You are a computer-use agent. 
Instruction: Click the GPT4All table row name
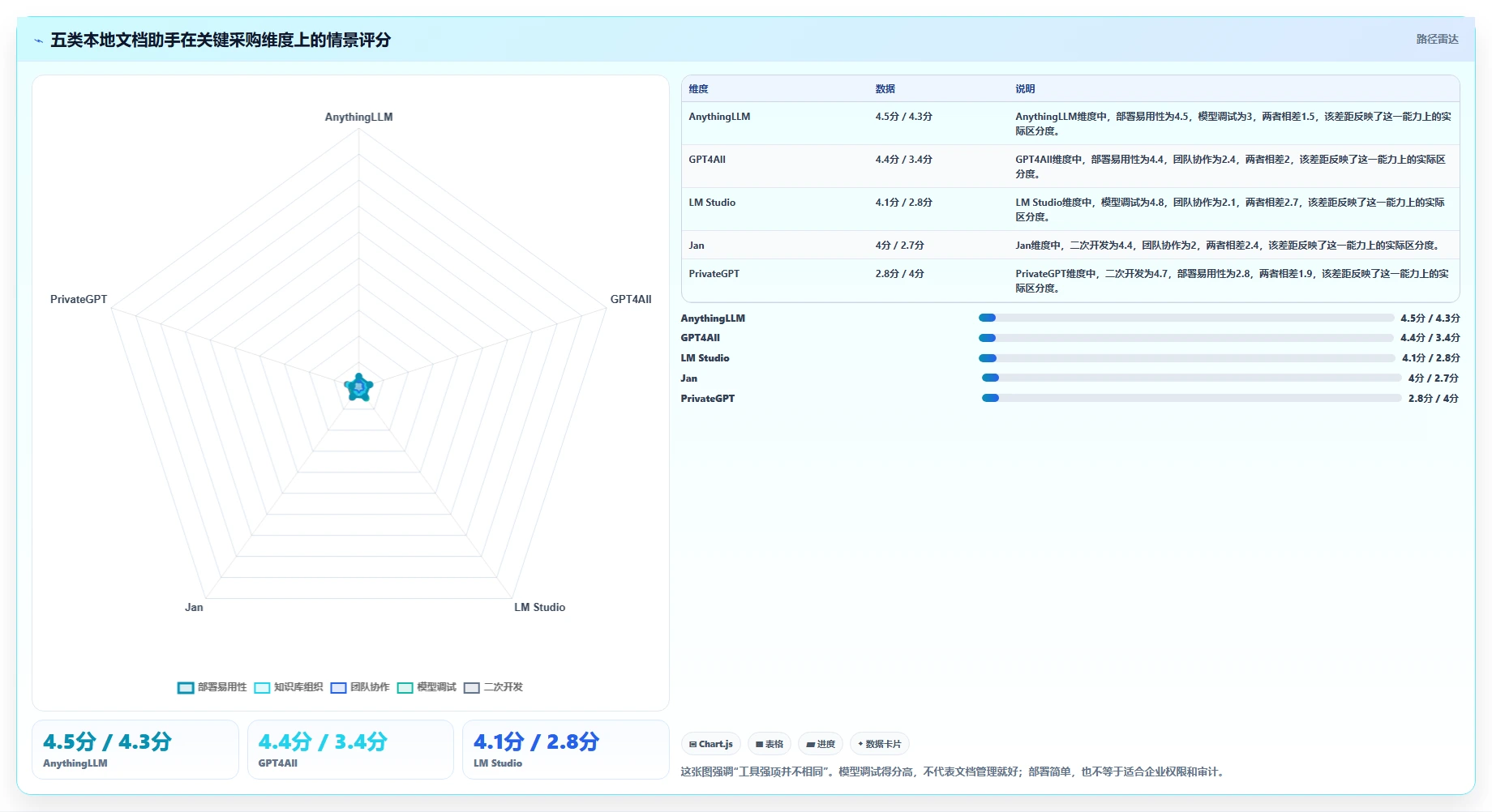707,160
